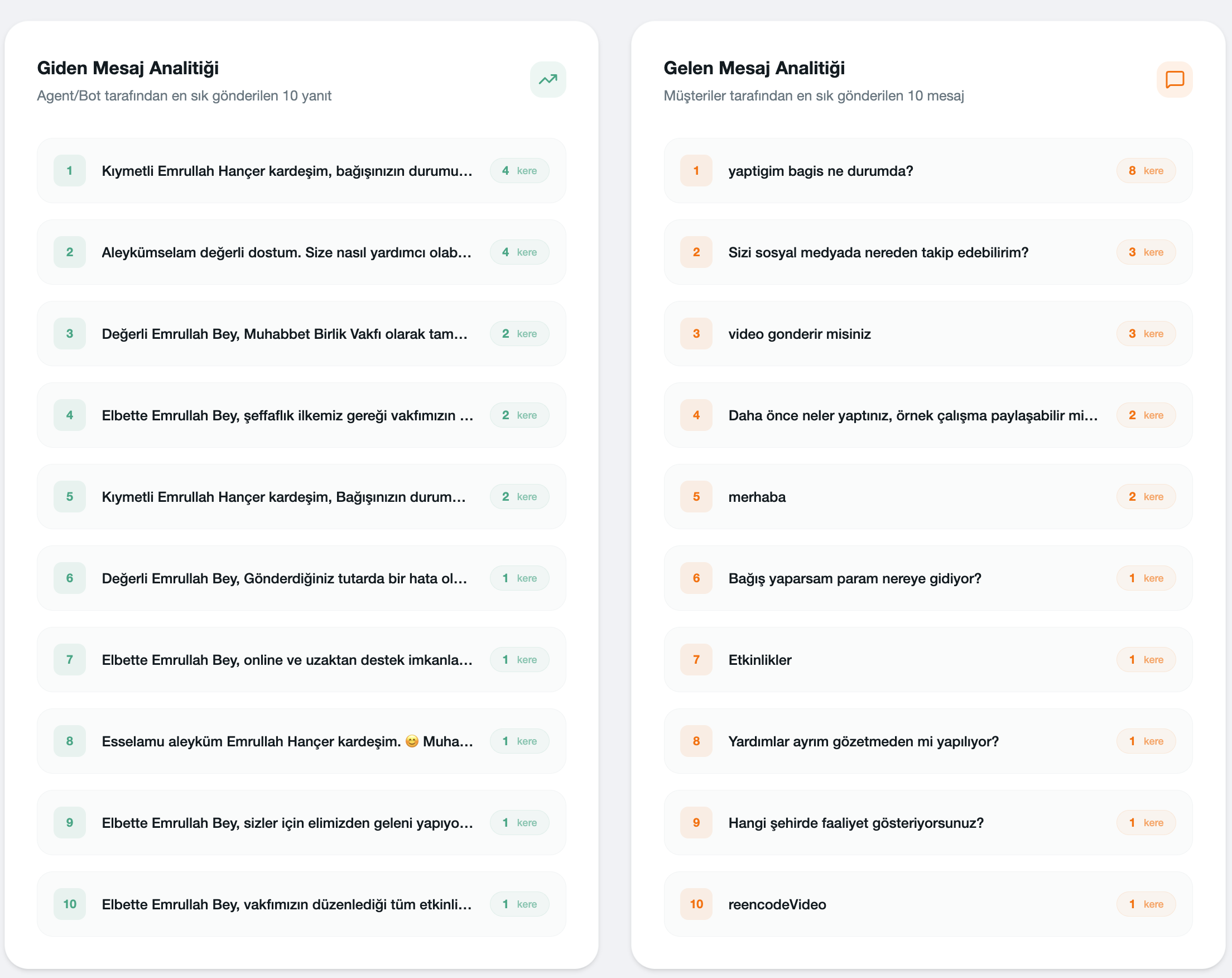Select "Hangi şehirde faaliyet gösteriyorsunuz?" message
The width and height of the screenshot is (1232, 978).
855,822
